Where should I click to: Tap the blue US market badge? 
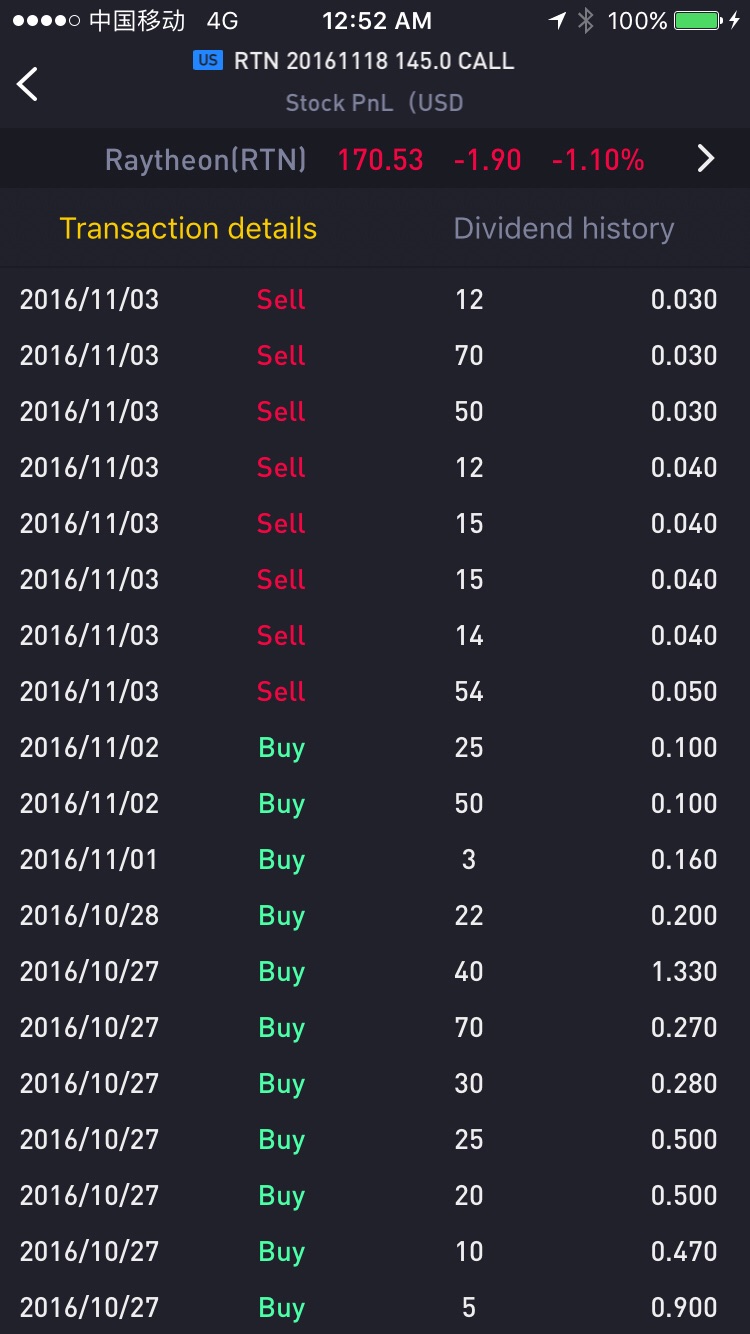(208, 60)
